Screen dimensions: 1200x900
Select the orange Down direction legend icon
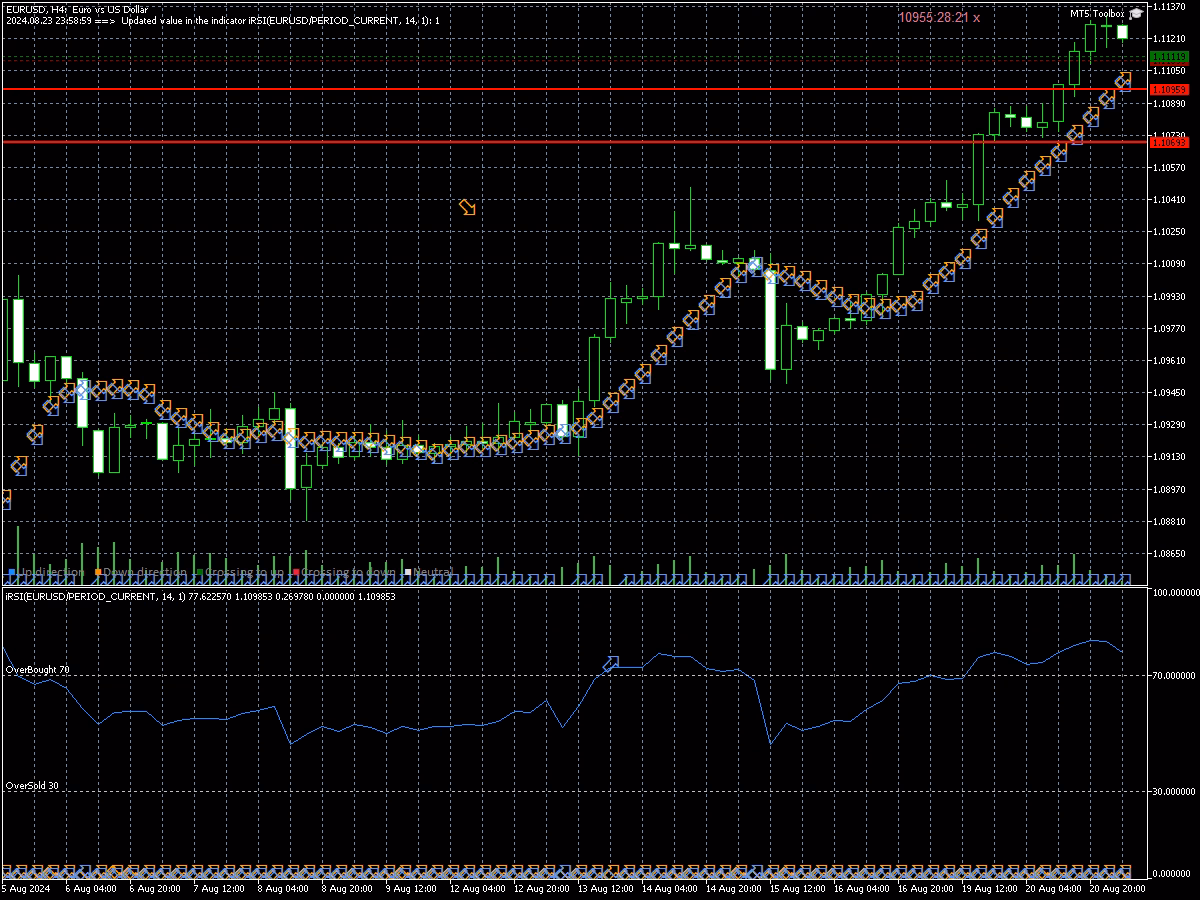(98, 571)
